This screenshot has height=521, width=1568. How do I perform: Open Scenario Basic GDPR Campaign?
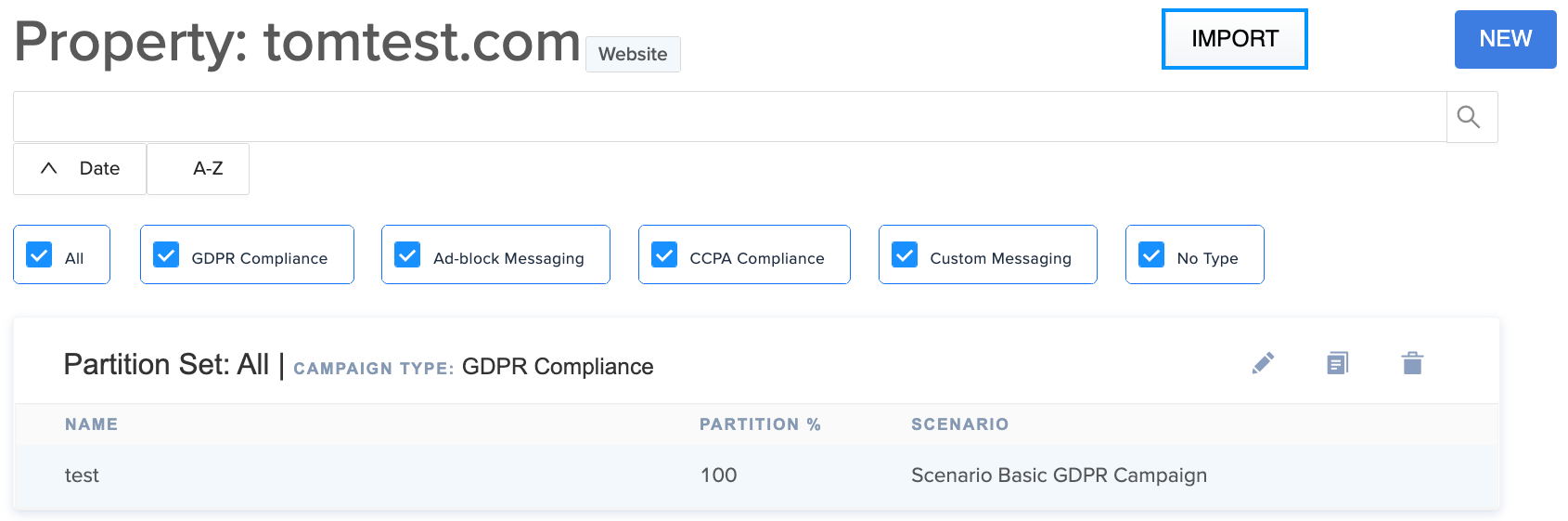1059,475
